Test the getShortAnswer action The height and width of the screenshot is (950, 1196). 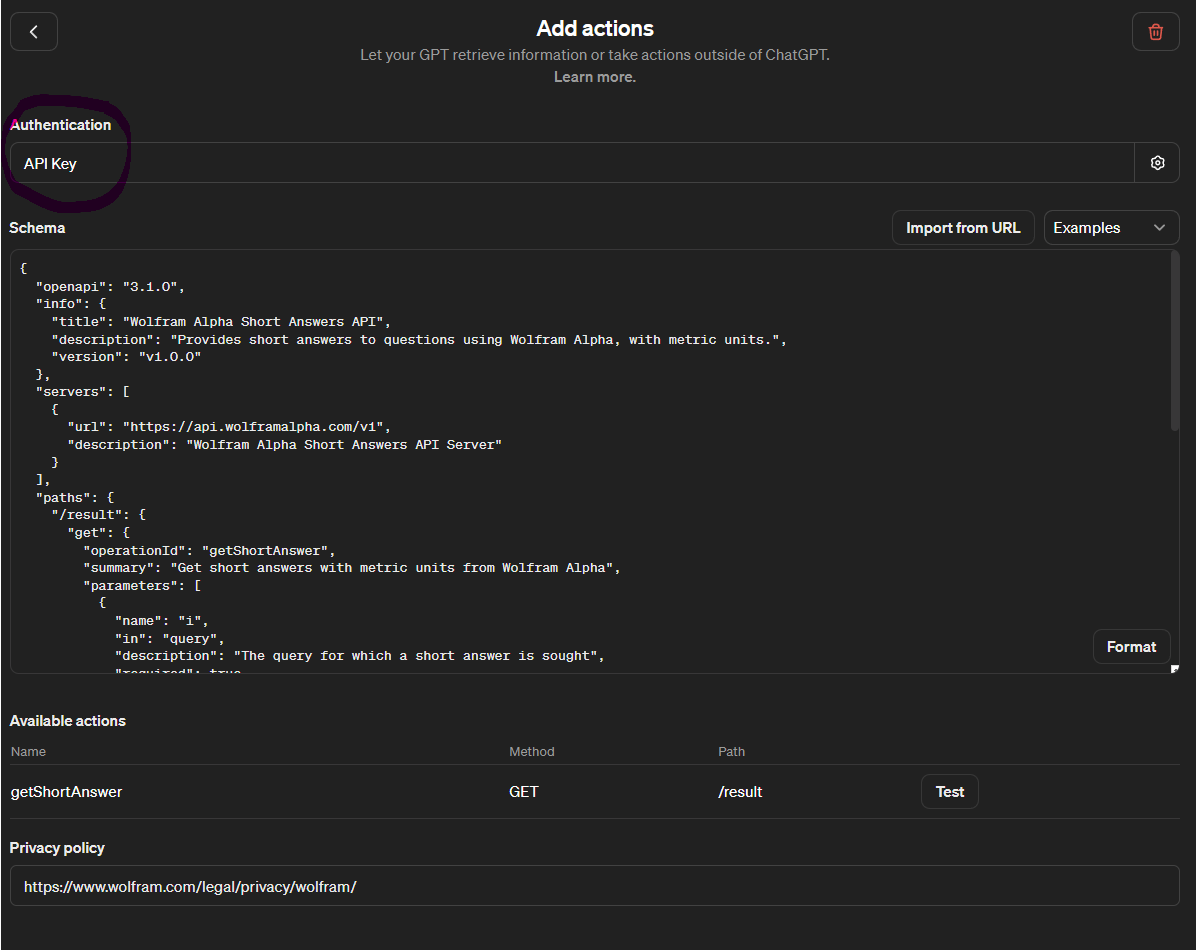point(950,791)
